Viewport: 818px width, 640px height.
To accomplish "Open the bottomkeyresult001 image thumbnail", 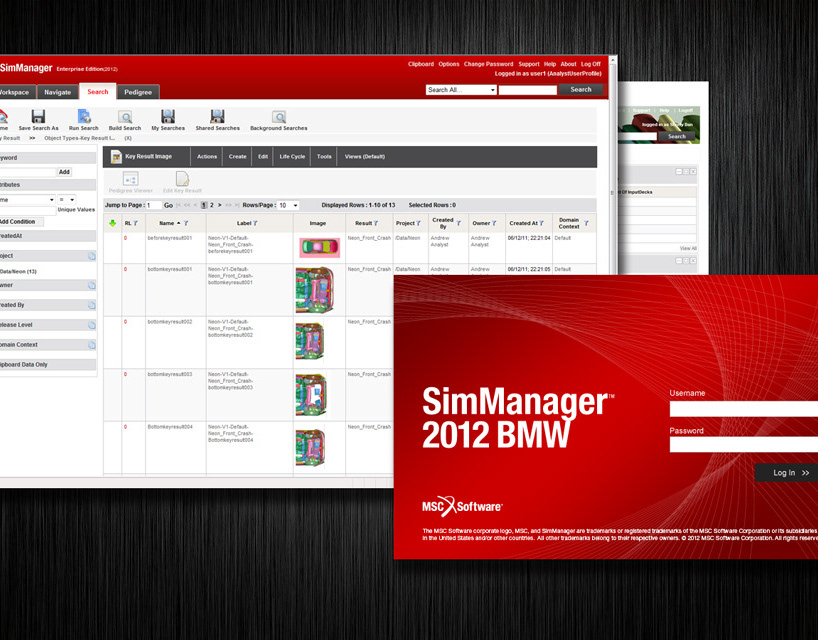I will (x=315, y=289).
